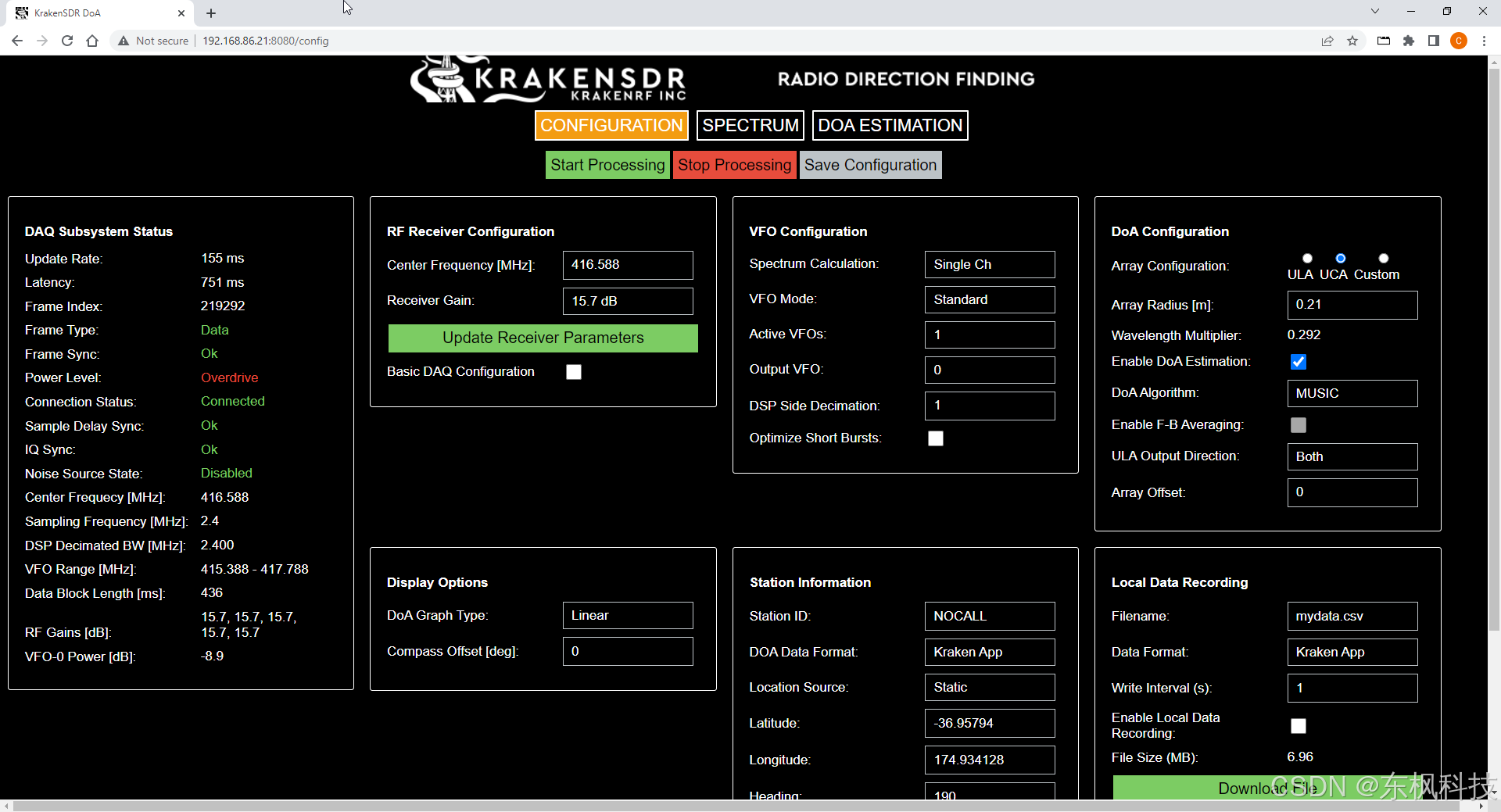The image size is (1501, 812).
Task: Select the Custom array configuration
Action: tap(1384, 258)
